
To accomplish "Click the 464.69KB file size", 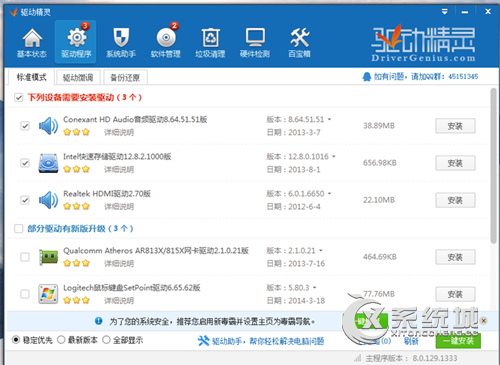I will pos(380,257).
